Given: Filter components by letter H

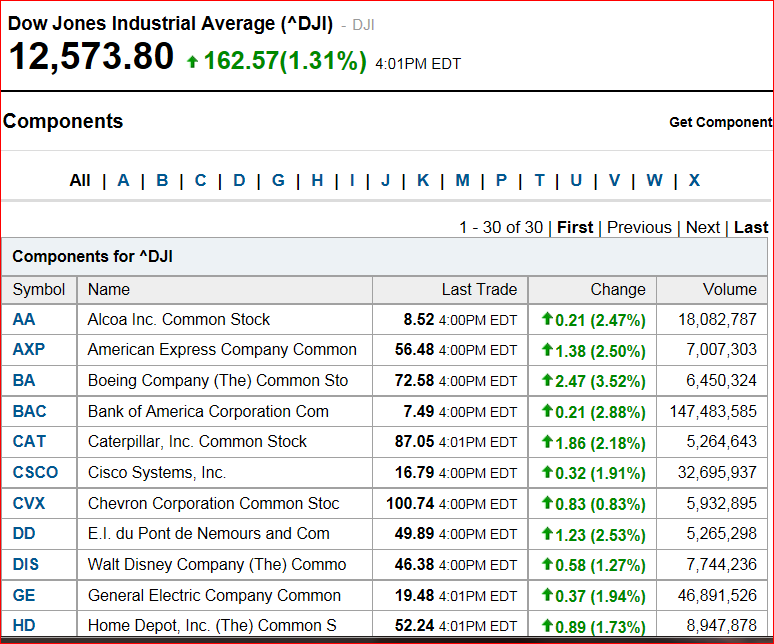Looking at the screenshot, I should (317, 180).
